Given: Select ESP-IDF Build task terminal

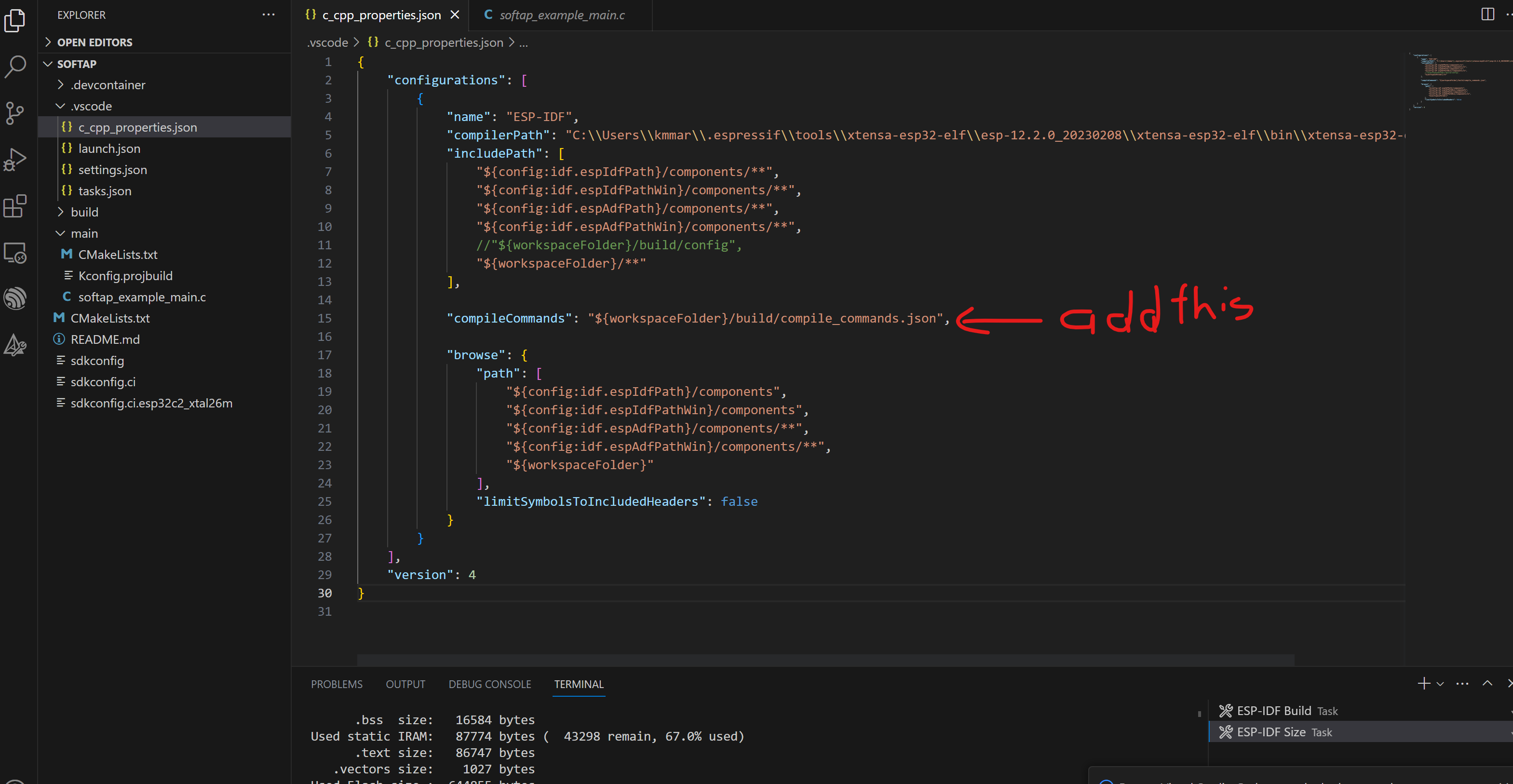Looking at the screenshot, I should click(1361, 711).
